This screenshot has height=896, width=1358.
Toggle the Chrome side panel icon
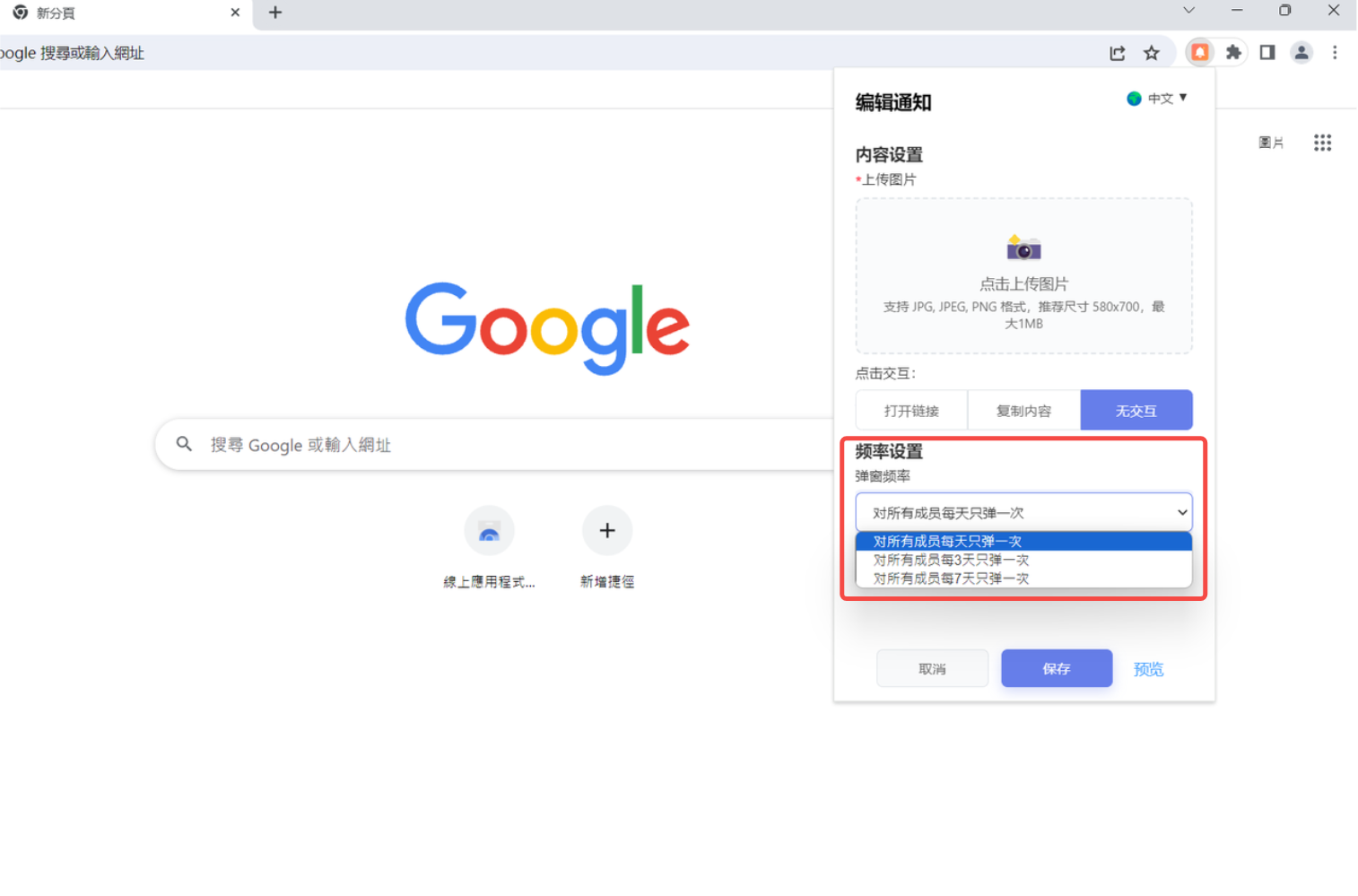point(1267,53)
